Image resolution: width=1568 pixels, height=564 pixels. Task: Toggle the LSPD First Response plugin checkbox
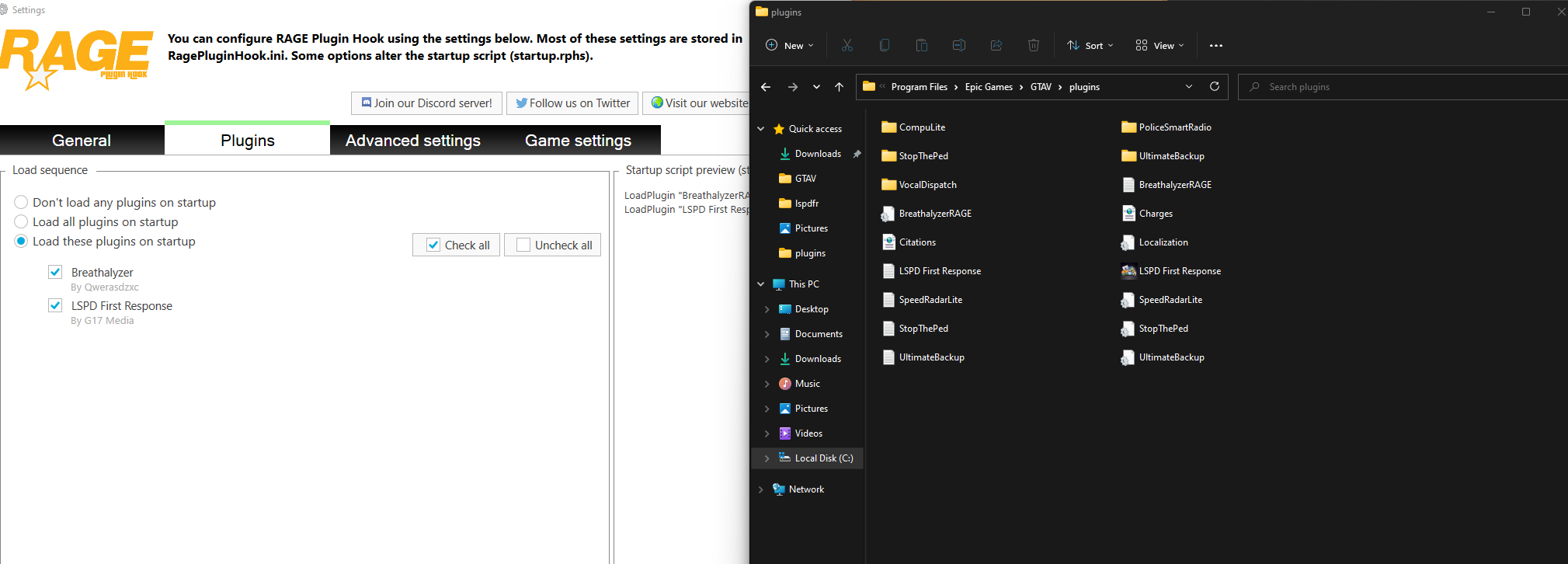coord(55,305)
